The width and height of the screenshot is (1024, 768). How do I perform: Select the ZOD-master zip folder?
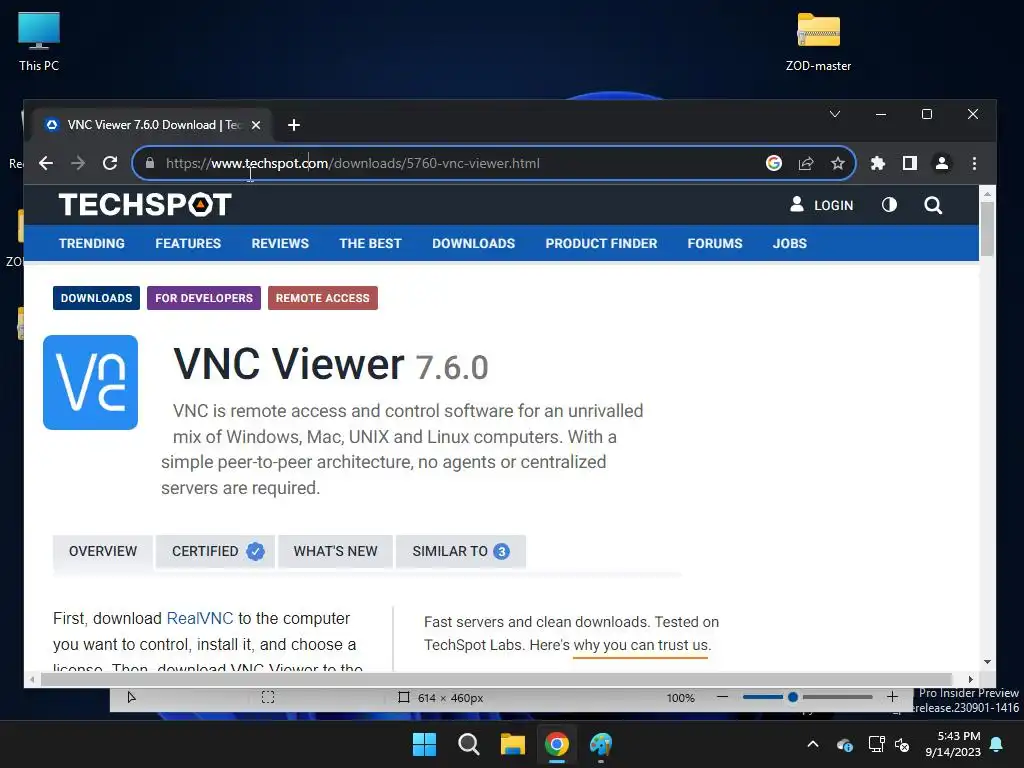point(818,41)
